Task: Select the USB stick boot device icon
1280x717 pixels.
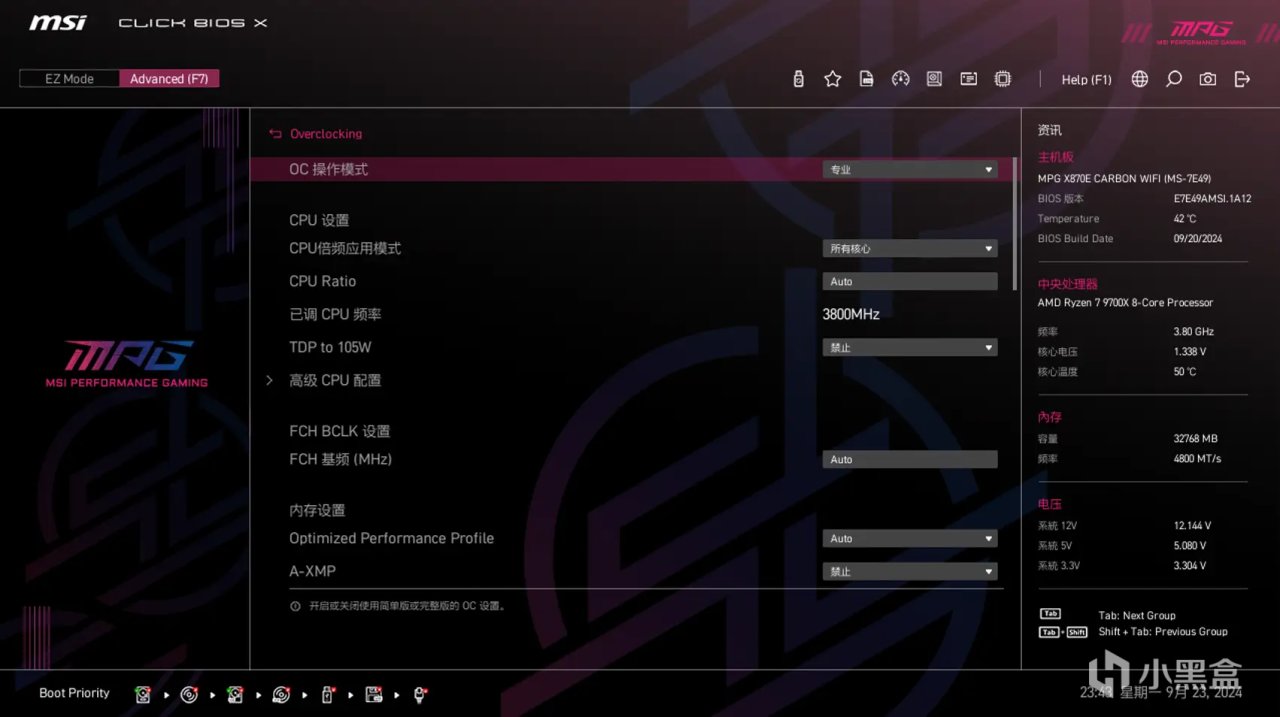Action: 327,694
